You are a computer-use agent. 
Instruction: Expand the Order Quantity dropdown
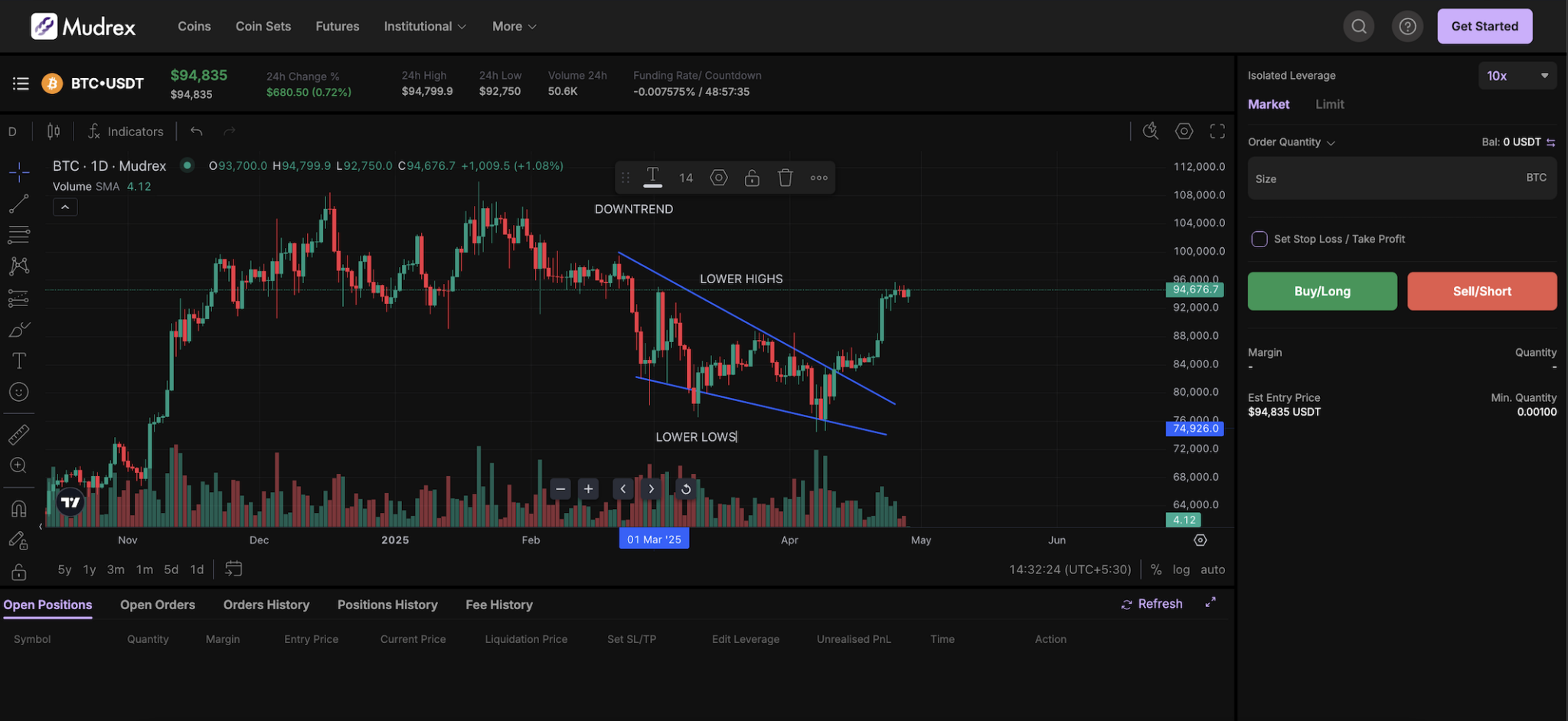(1292, 142)
